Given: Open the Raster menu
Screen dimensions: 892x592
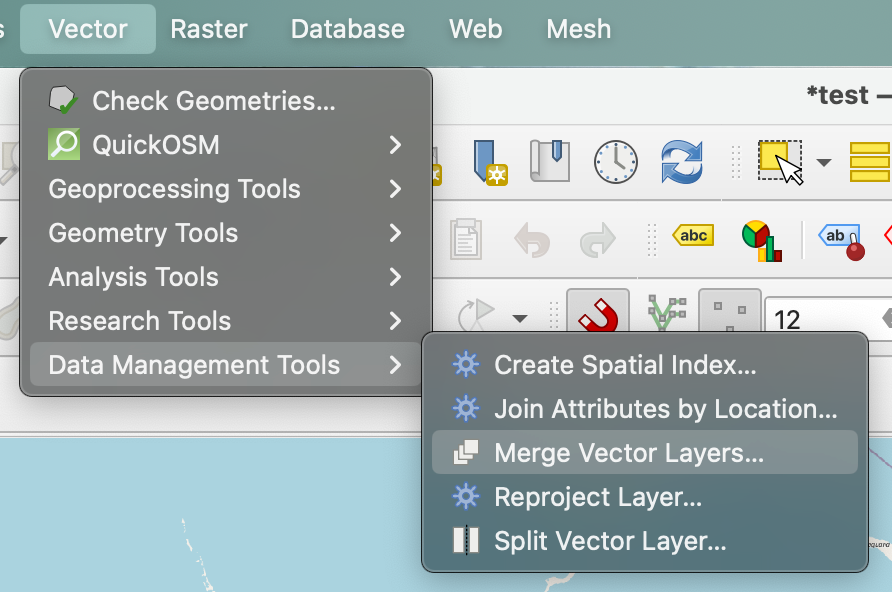Looking at the screenshot, I should pyautogui.click(x=209, y=29).
